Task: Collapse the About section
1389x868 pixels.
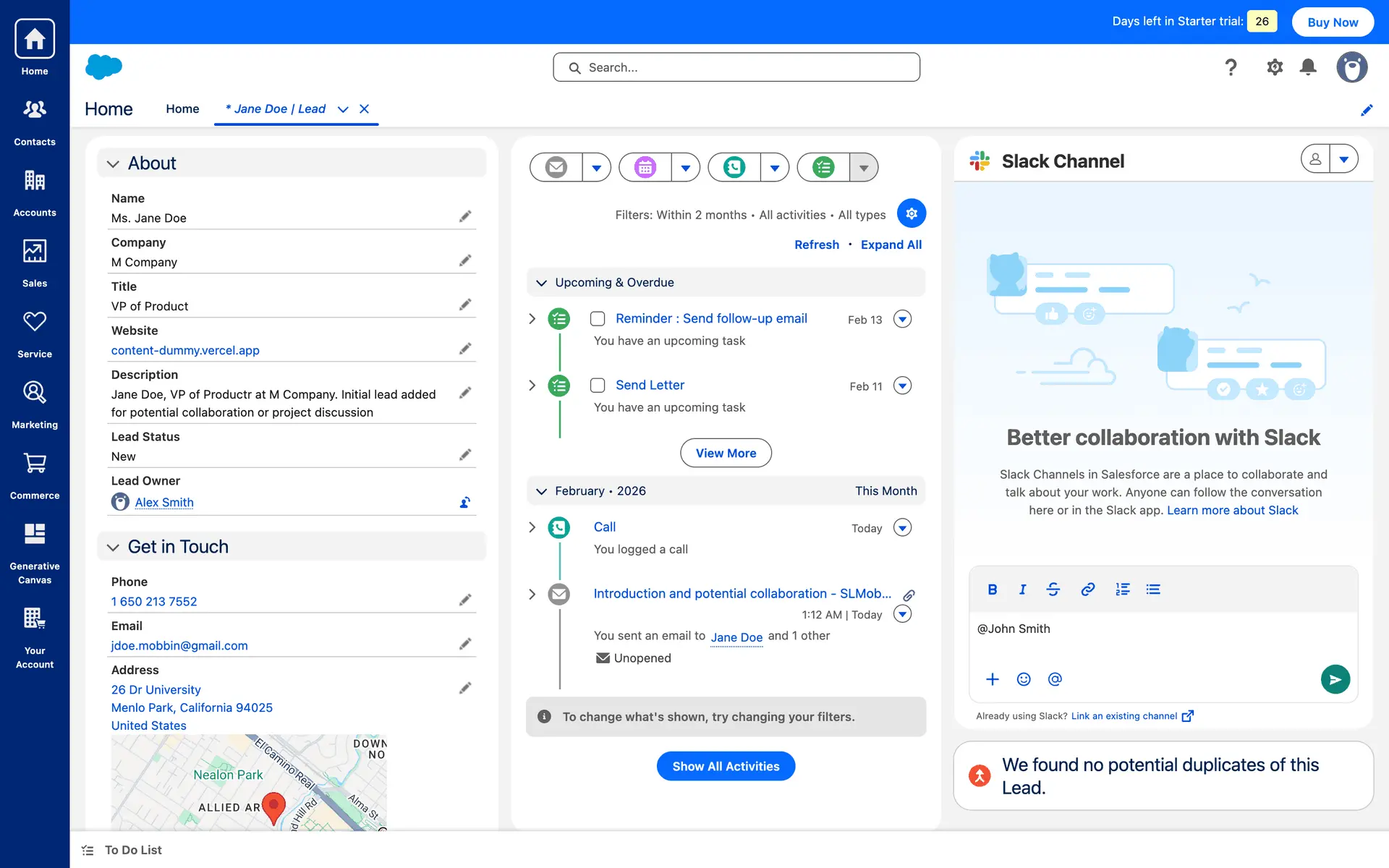Action: pyautogui.click(x=113, y=164)
